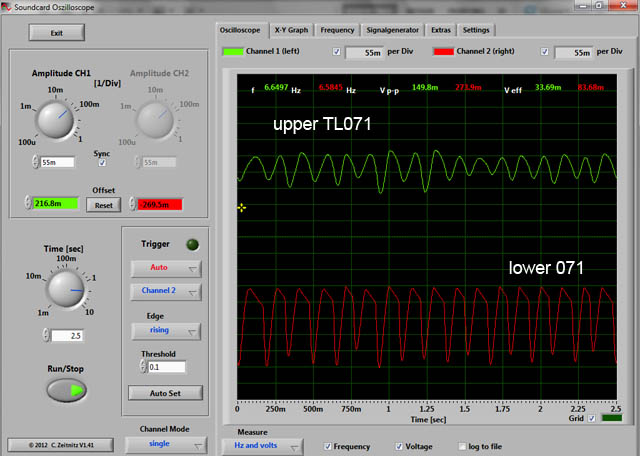Click the CH1 amplitude stepper arrows

pos(36,161)
